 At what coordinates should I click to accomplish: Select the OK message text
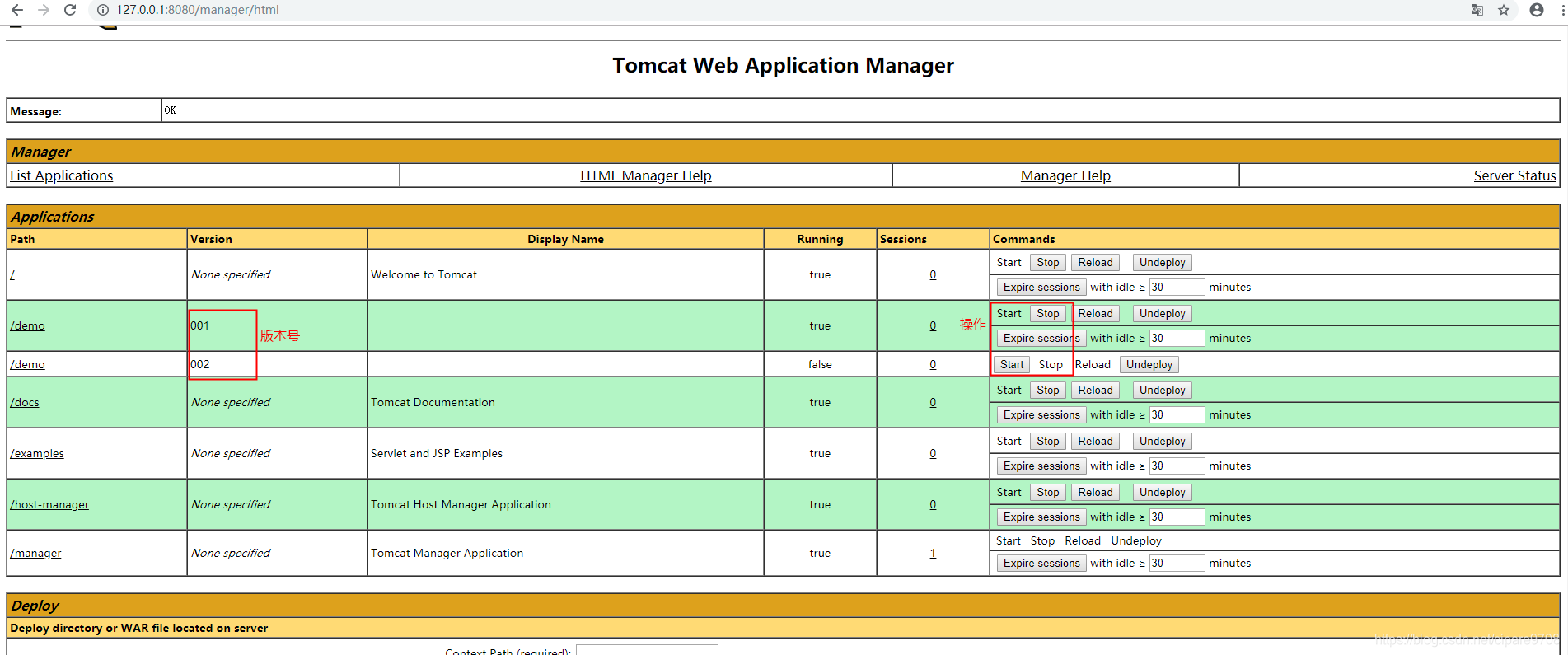tap(170, 110)
